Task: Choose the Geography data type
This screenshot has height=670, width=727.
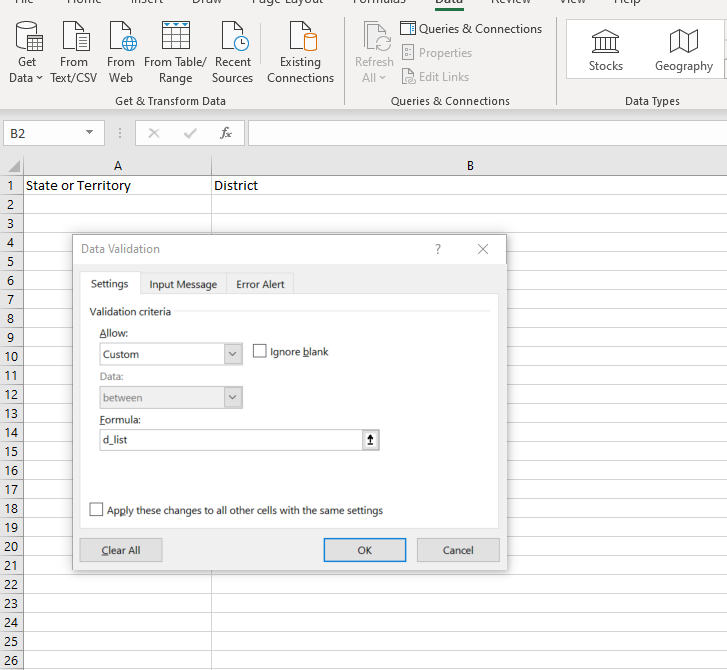Action: 684,50
